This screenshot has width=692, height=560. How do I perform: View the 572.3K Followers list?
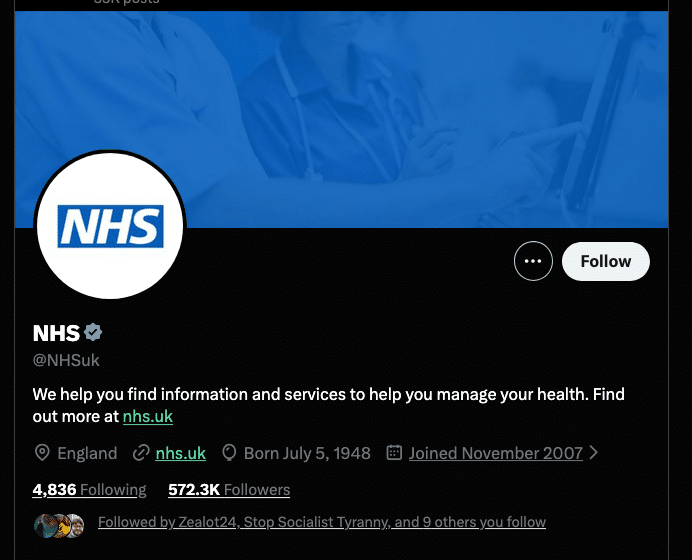click(x=229, y=489)
